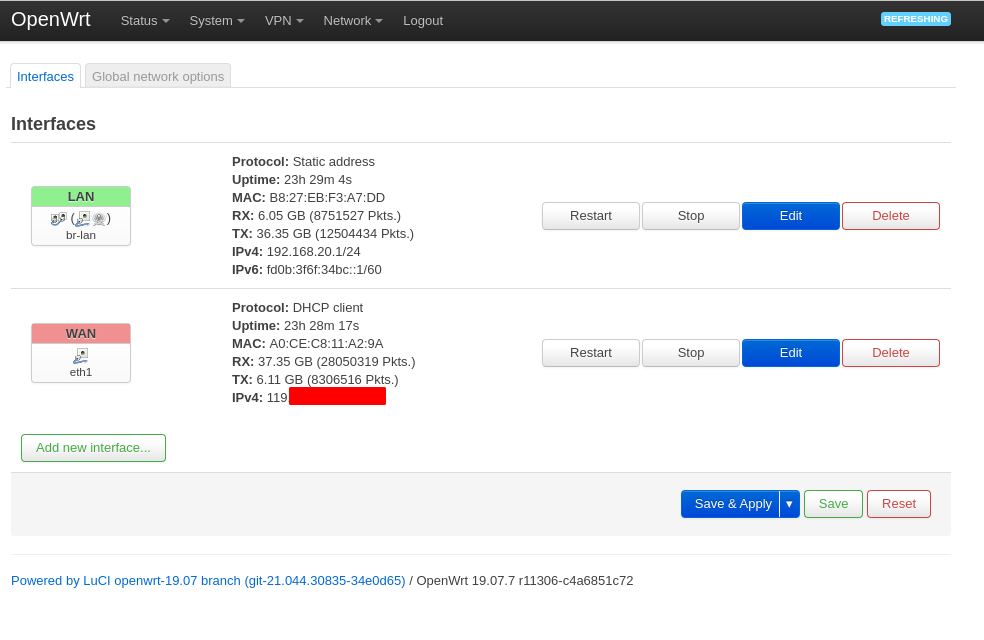Viewport: 984px width, 640px height.
Task: Stop the WAN interface
Action: pos(691,353)
